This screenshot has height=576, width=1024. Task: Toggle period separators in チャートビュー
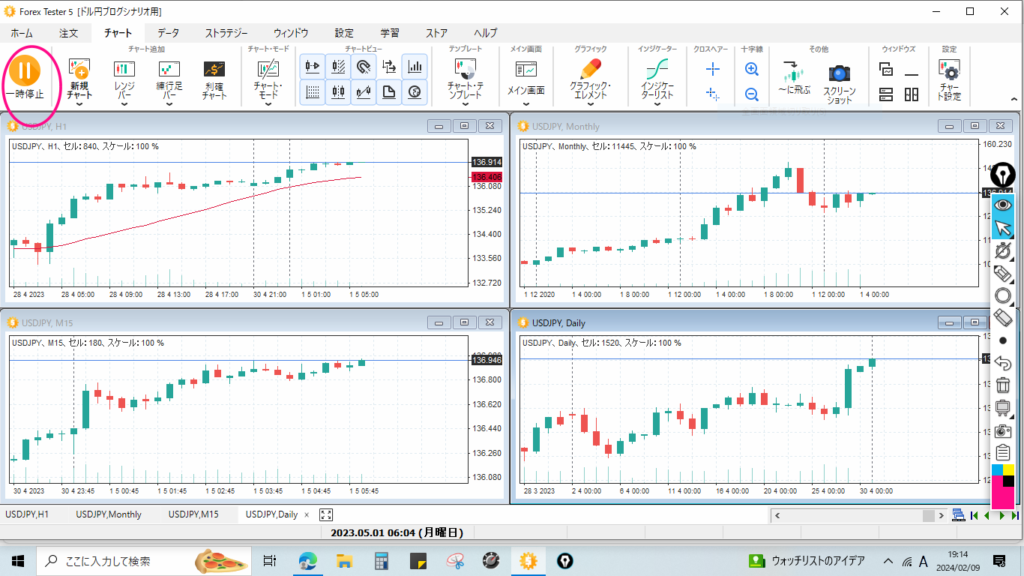[338, 92]
